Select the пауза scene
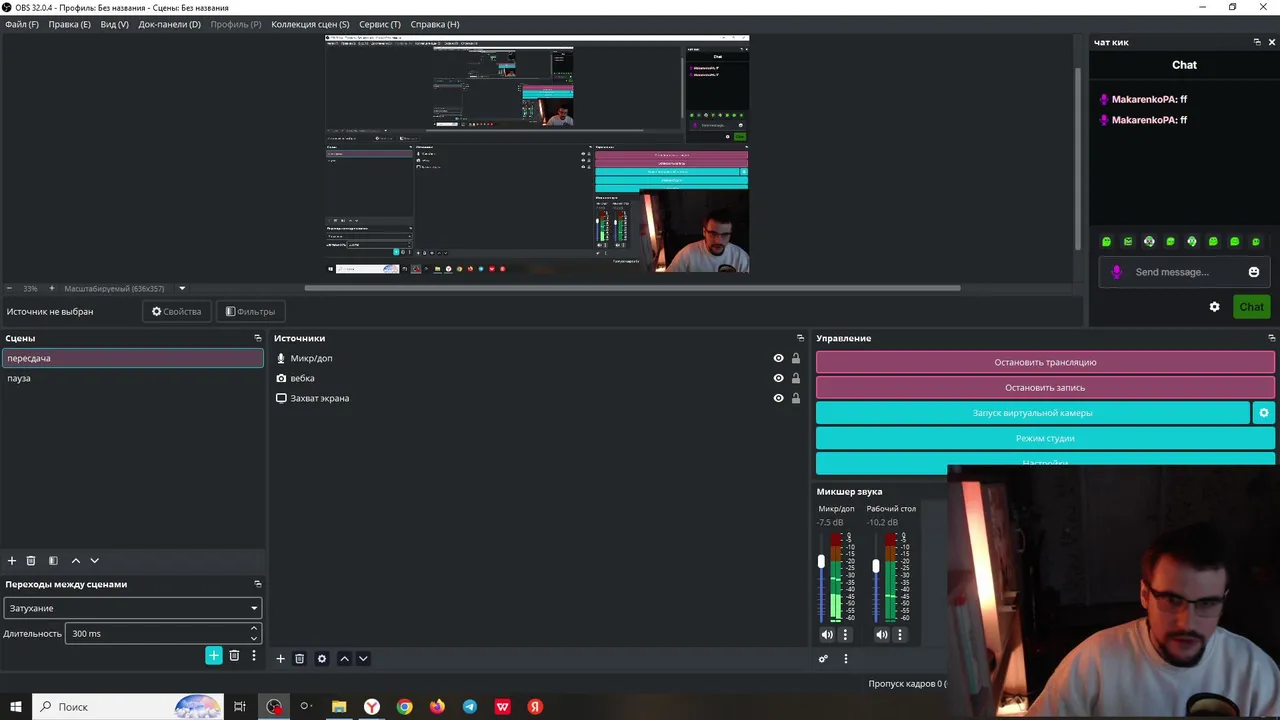The image size is (1280, 720). 132,378
